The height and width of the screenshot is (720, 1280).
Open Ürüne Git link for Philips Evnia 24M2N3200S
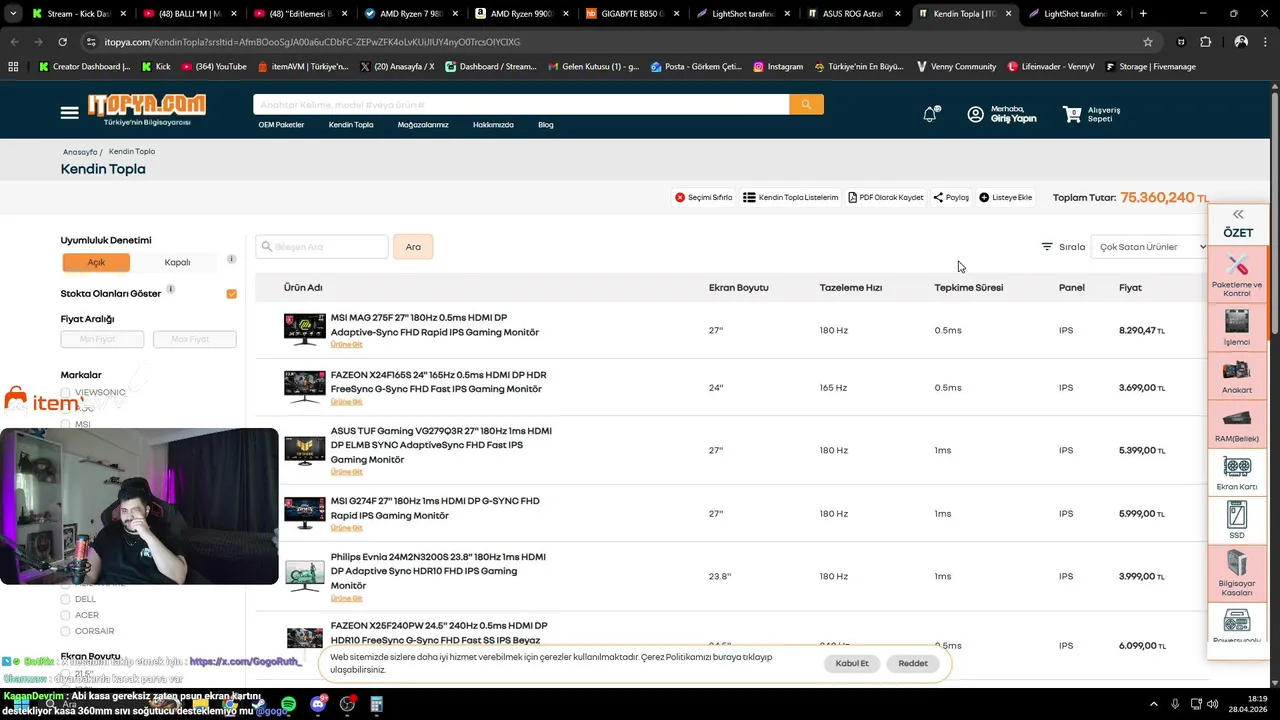pos(347,598)
